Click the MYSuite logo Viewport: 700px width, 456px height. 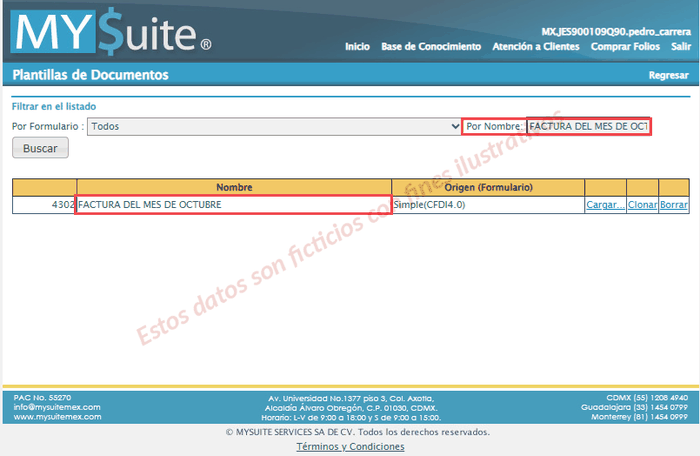pyautogui.click(x=111, y=31)
